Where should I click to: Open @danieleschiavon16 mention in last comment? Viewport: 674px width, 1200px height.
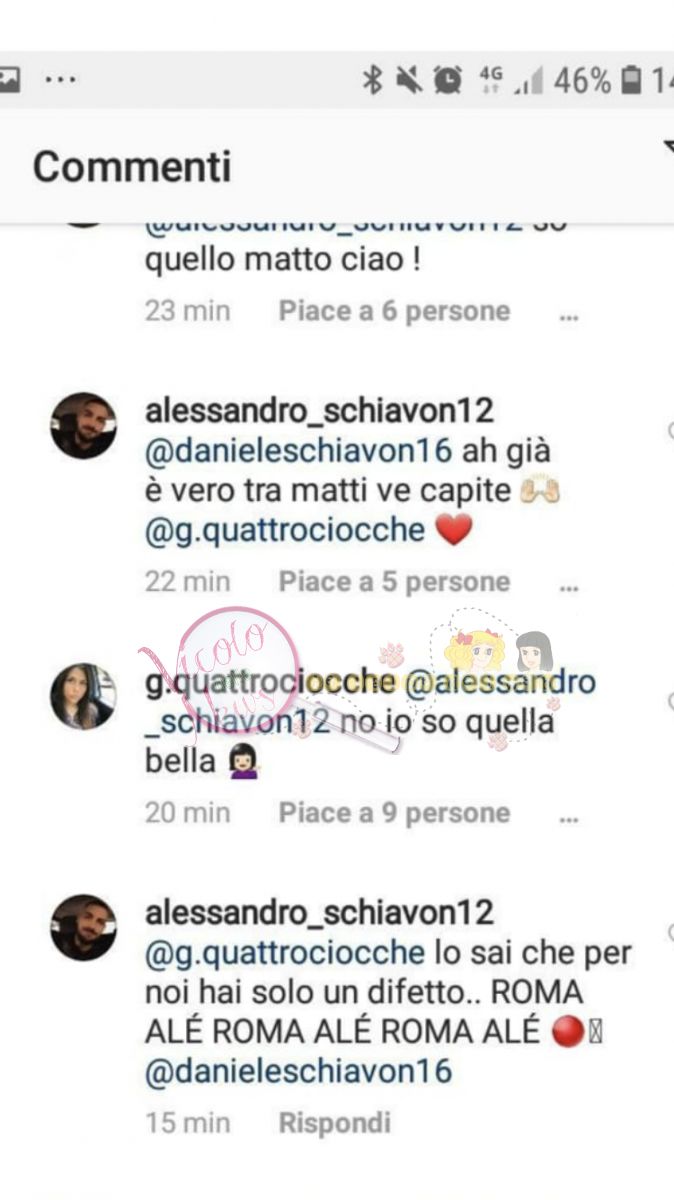click(299, 1071)
